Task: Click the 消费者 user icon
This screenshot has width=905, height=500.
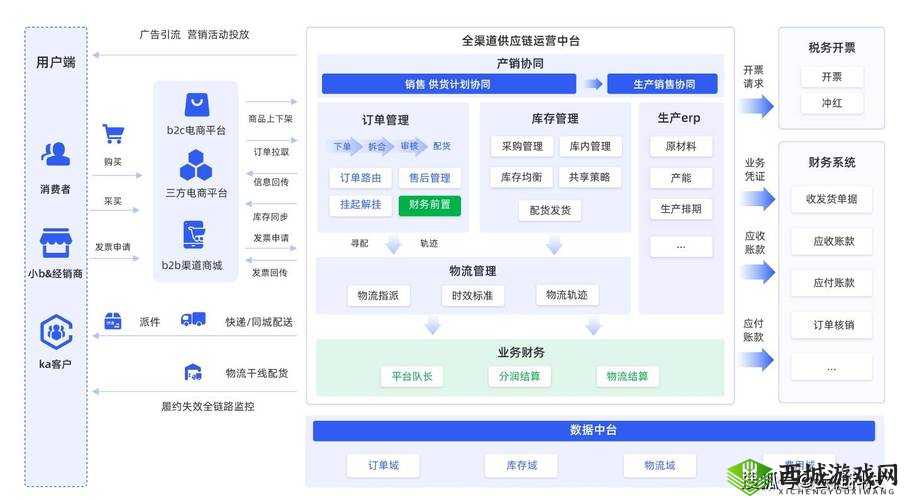Action: [x=55, y=154]
